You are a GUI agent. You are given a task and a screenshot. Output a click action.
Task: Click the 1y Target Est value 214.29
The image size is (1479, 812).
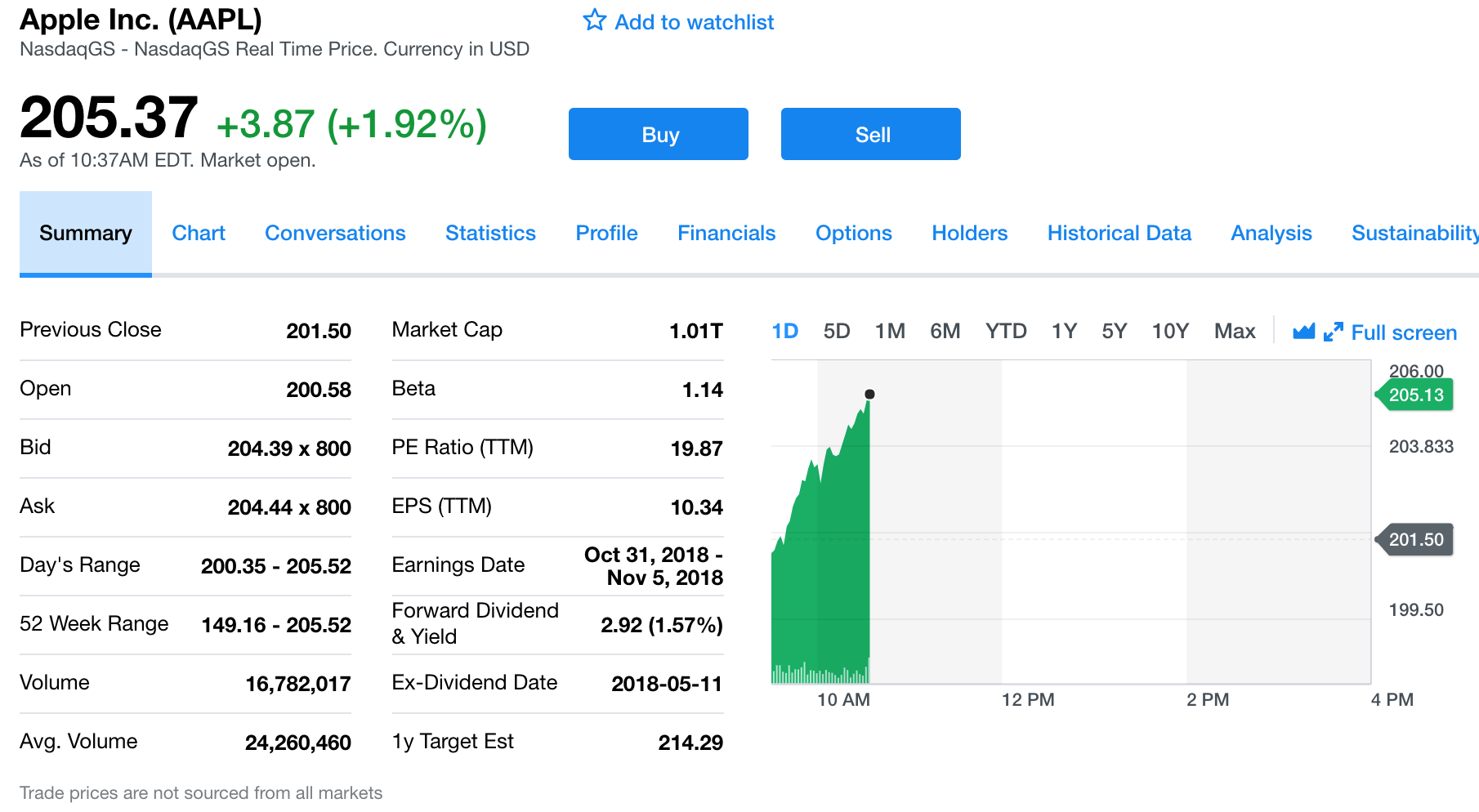(690, 743)
